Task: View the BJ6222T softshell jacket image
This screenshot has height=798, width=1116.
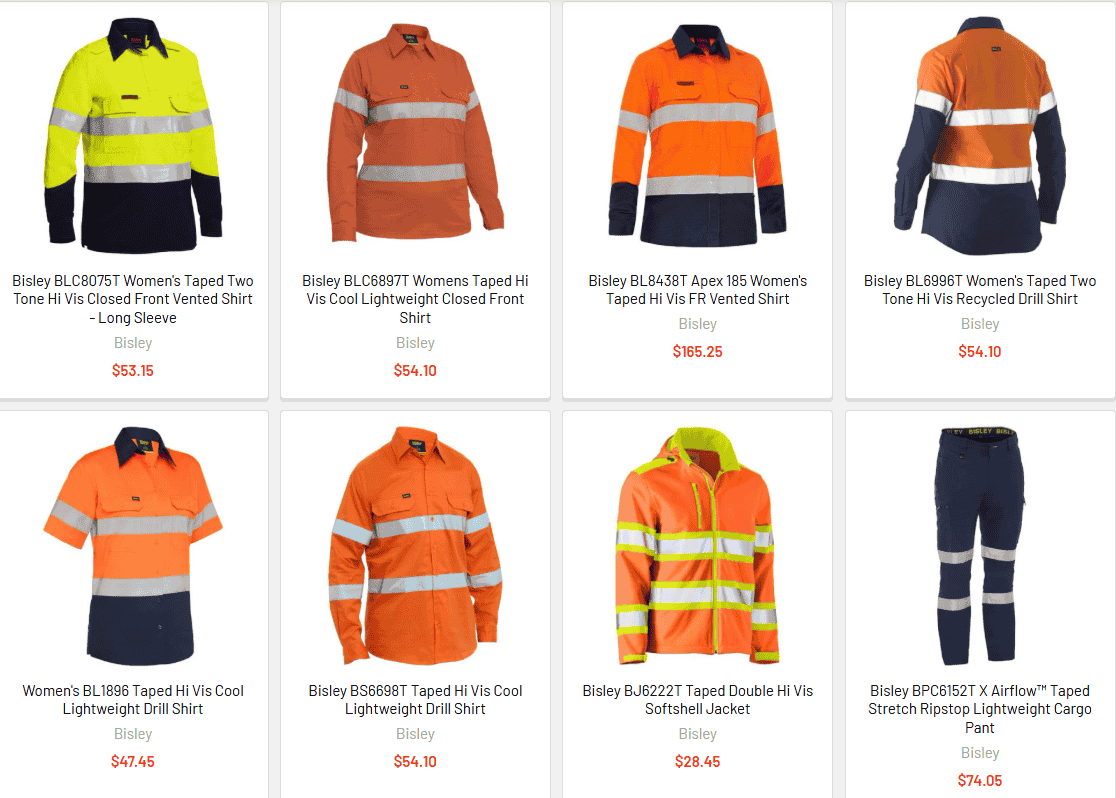Action: pyautogui.click(x=698, y=545)
